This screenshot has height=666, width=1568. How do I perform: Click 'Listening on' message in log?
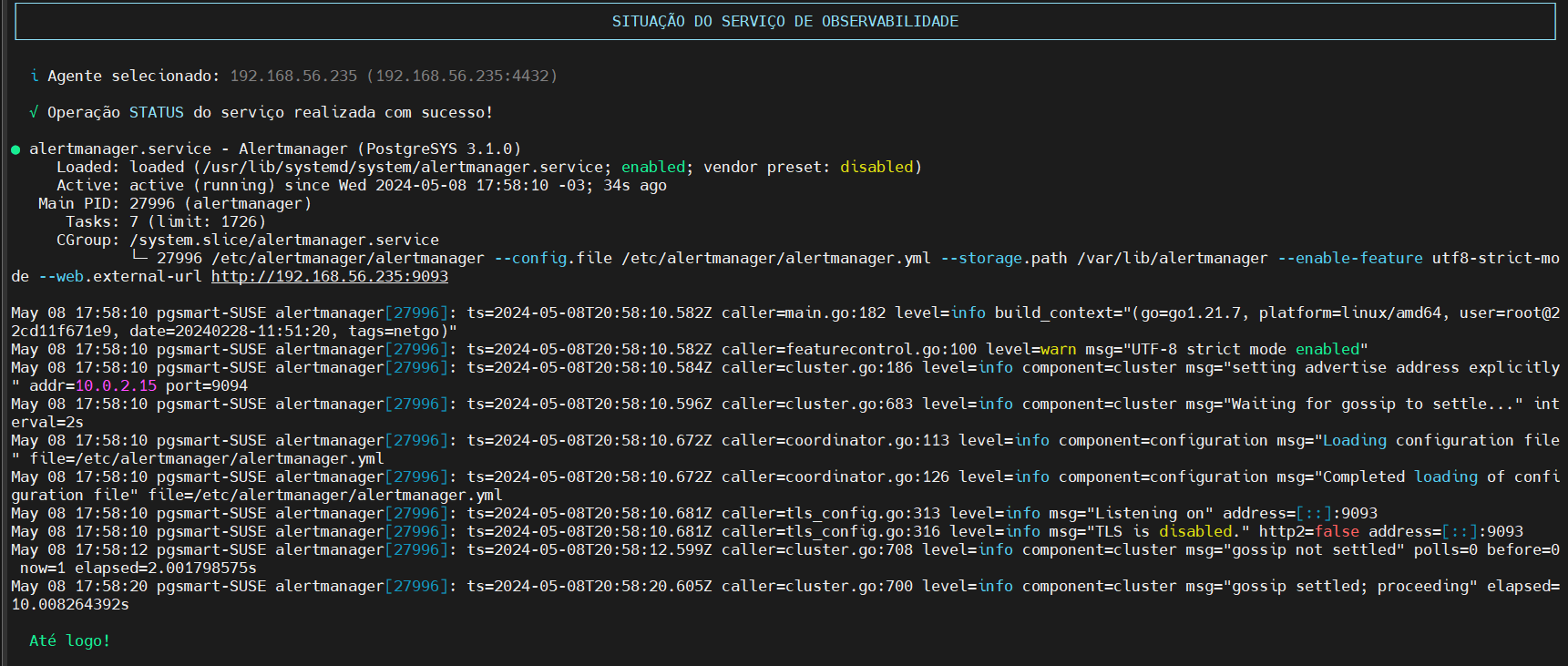coord(1150,513)
